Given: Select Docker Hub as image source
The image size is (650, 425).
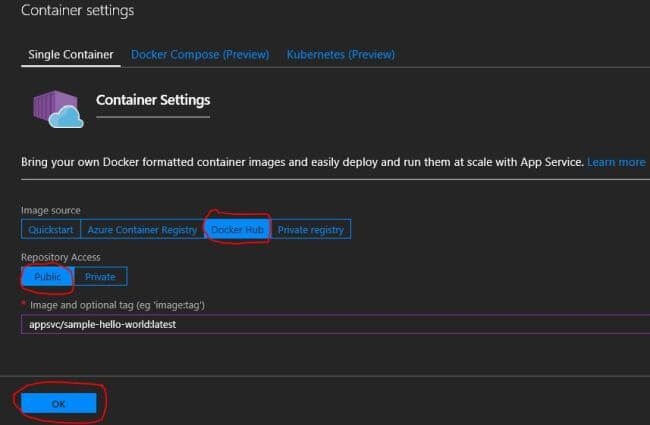Looking at the screenshot, I should [x=237, y=230].
